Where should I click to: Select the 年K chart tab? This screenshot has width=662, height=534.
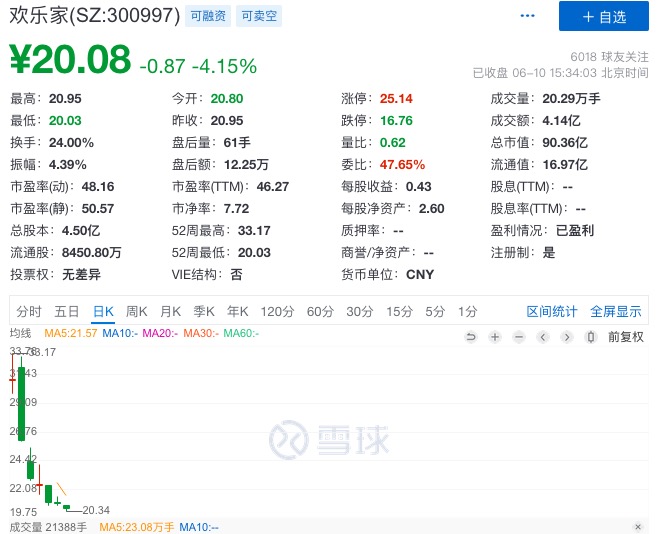pyautogui.click(x=238, y=312)
